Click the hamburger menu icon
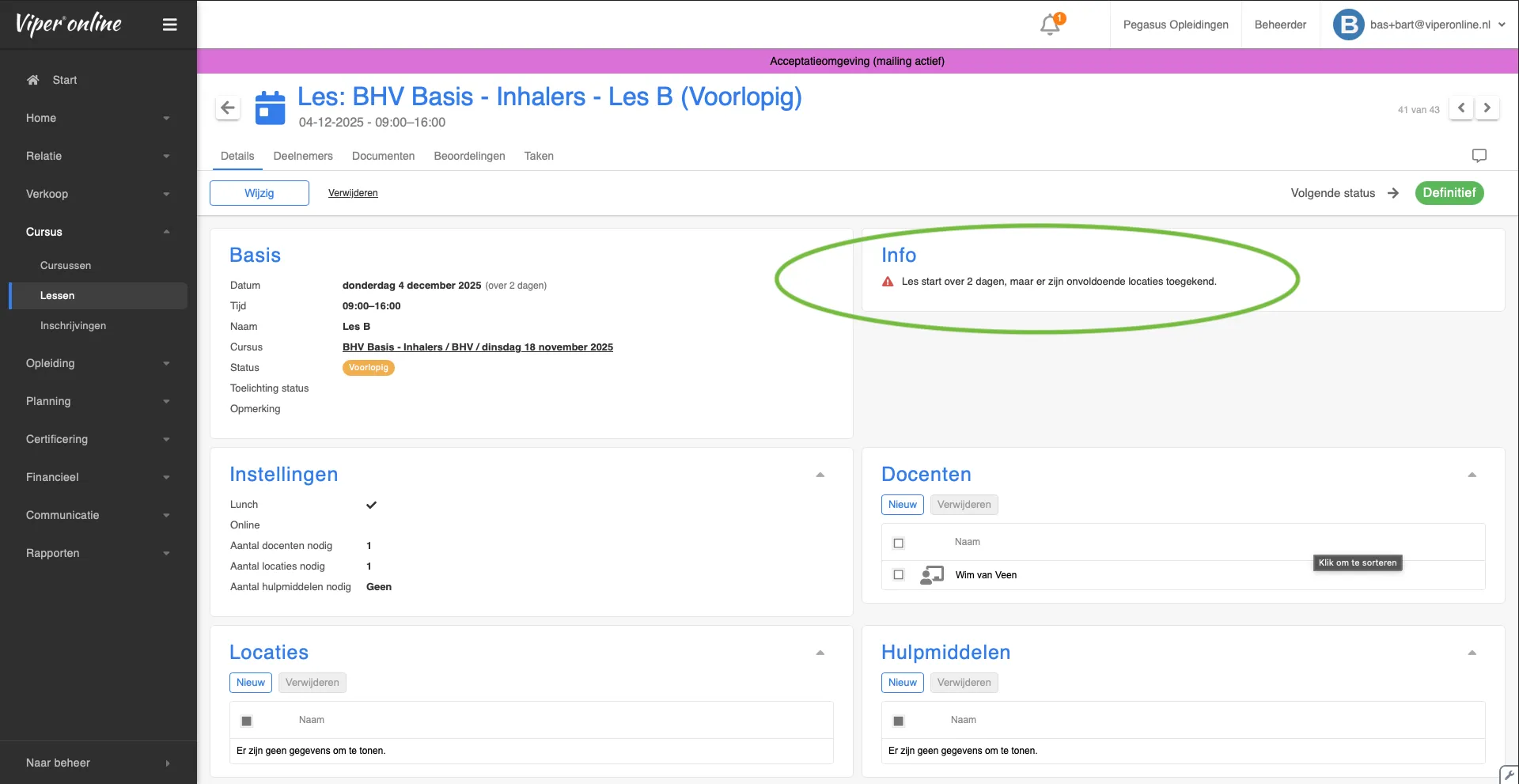The width and height of the screenshot is (1519, 784). pyautogui.click(x=169, y=25)
